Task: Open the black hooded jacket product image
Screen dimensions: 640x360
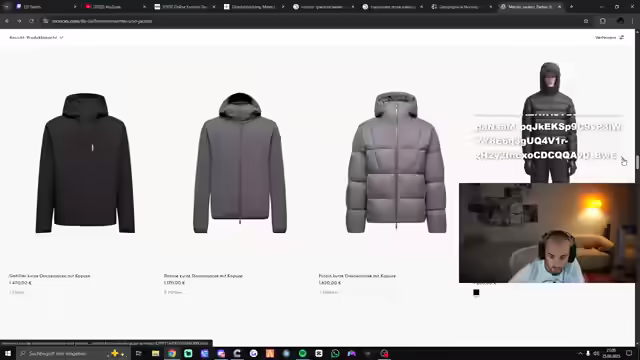Action: (85, 163)
